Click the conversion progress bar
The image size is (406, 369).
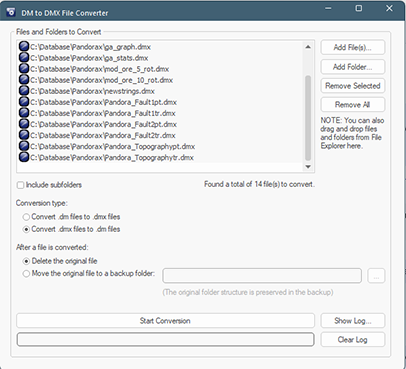point(165,339)
